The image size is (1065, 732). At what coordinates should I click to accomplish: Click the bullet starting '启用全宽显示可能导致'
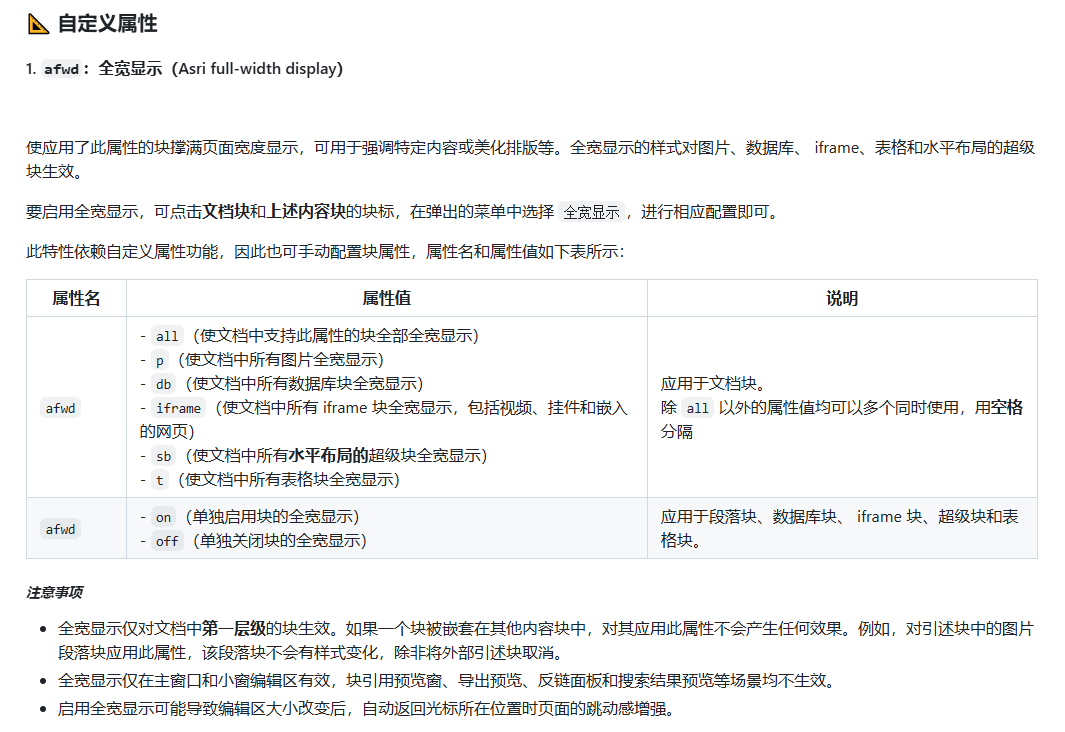(367, 709)
